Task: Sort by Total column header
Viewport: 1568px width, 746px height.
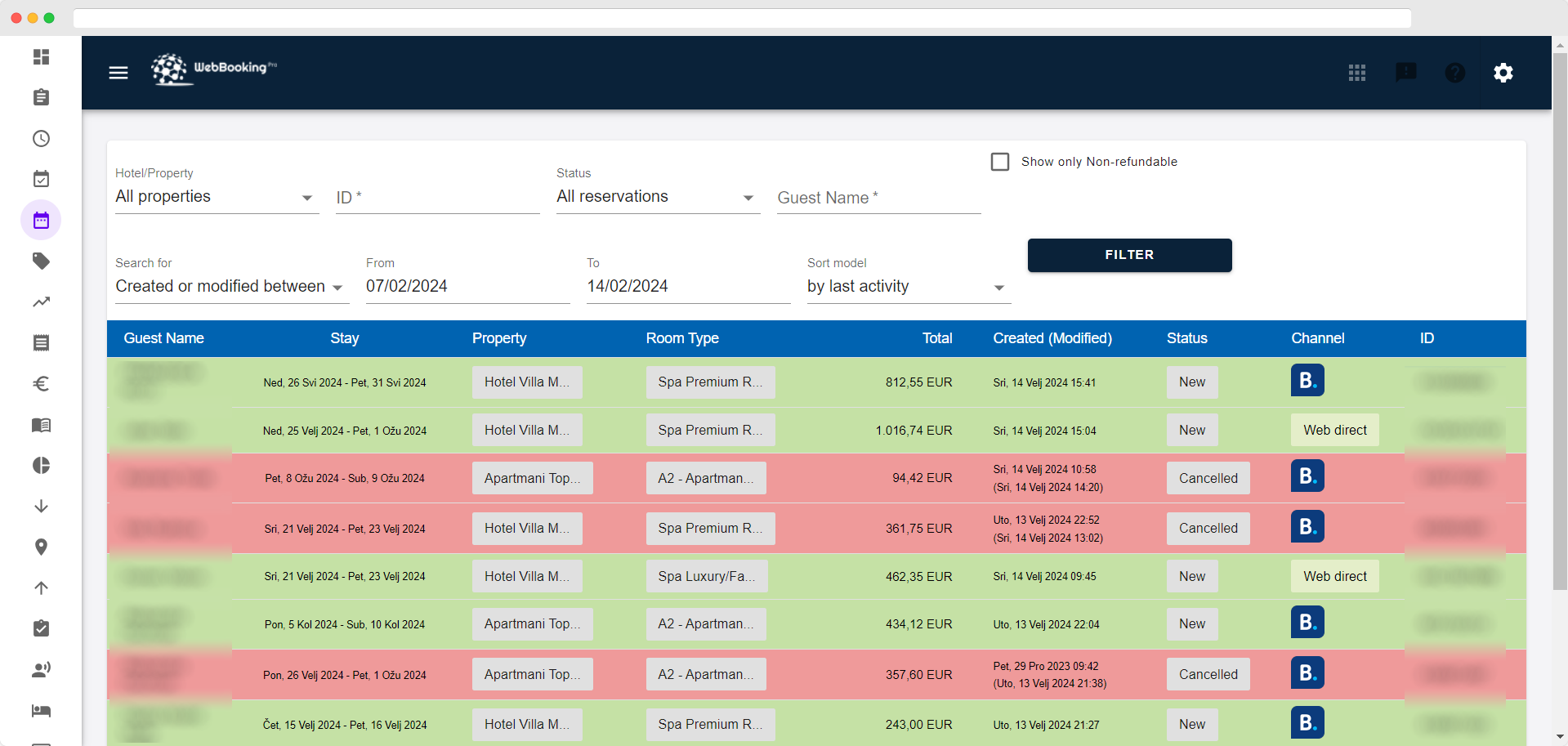Action: (x=936, y=338)
